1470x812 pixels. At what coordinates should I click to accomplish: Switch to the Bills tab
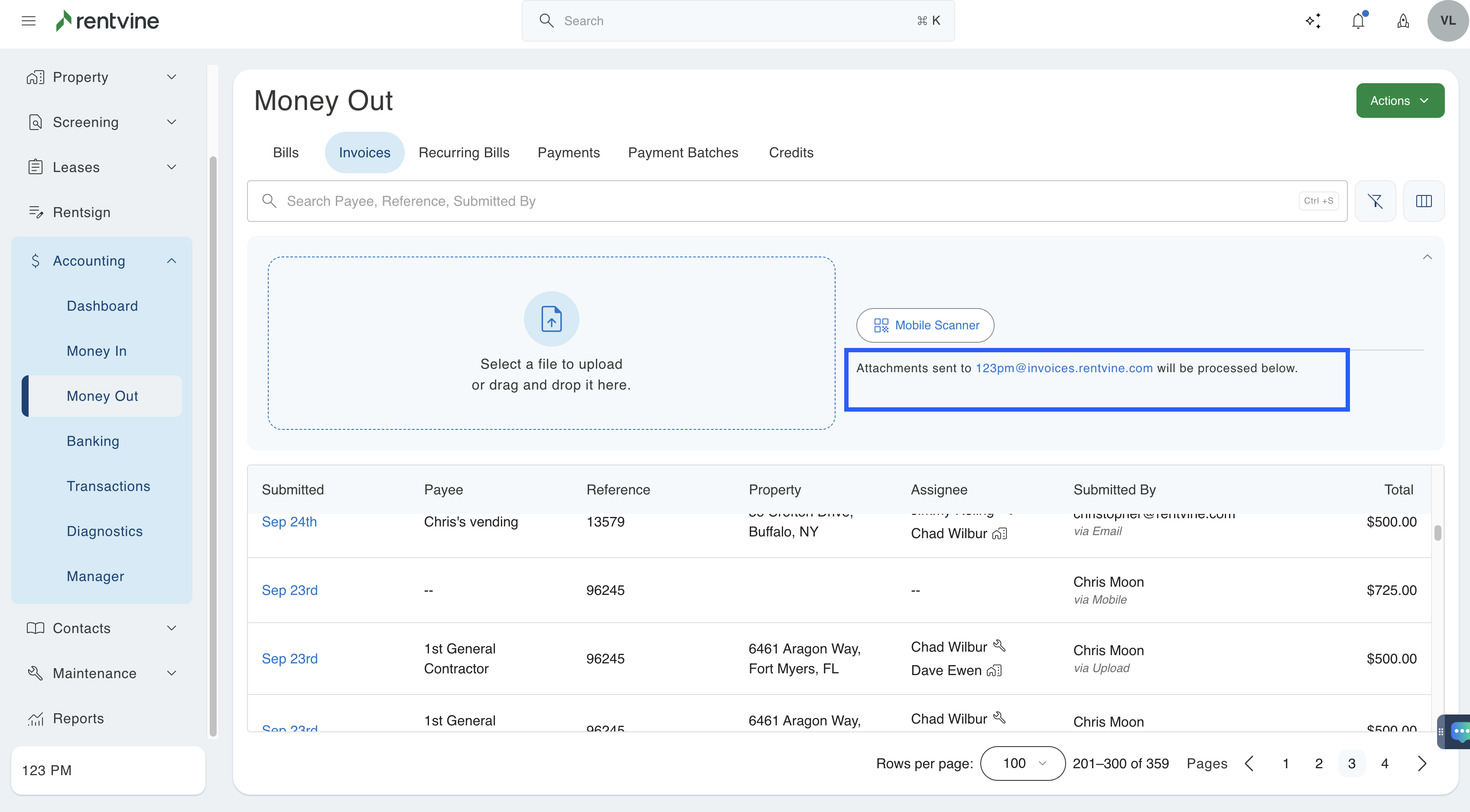[x=285, y=153]
